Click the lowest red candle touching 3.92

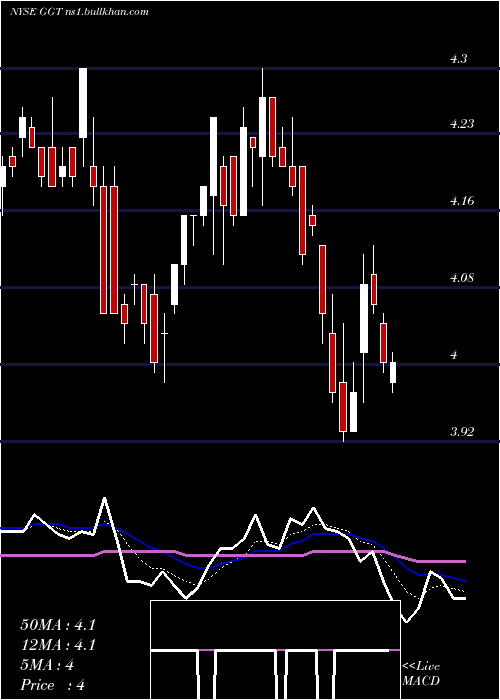343,407
